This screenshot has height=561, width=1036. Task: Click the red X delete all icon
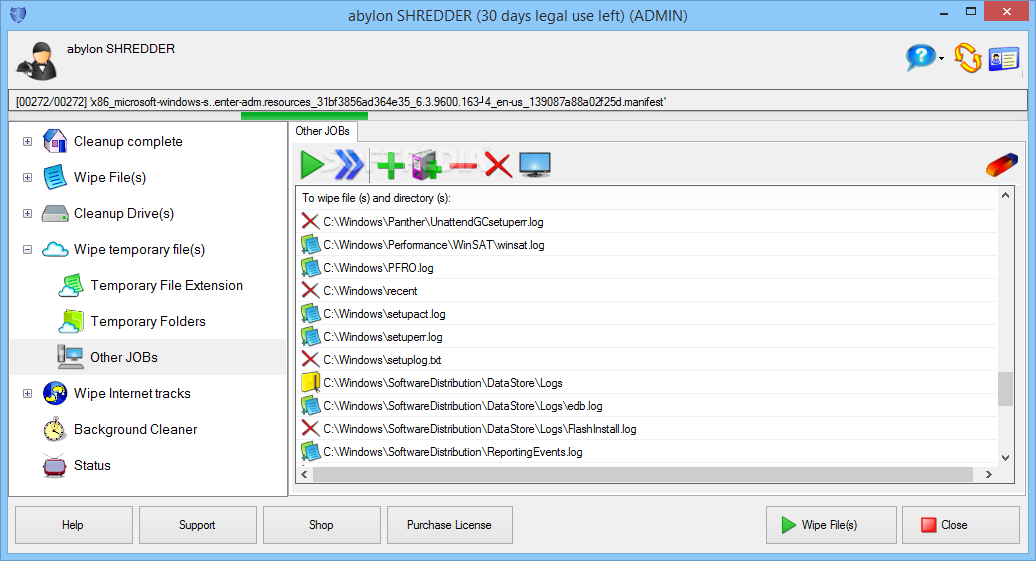(499, 165)
